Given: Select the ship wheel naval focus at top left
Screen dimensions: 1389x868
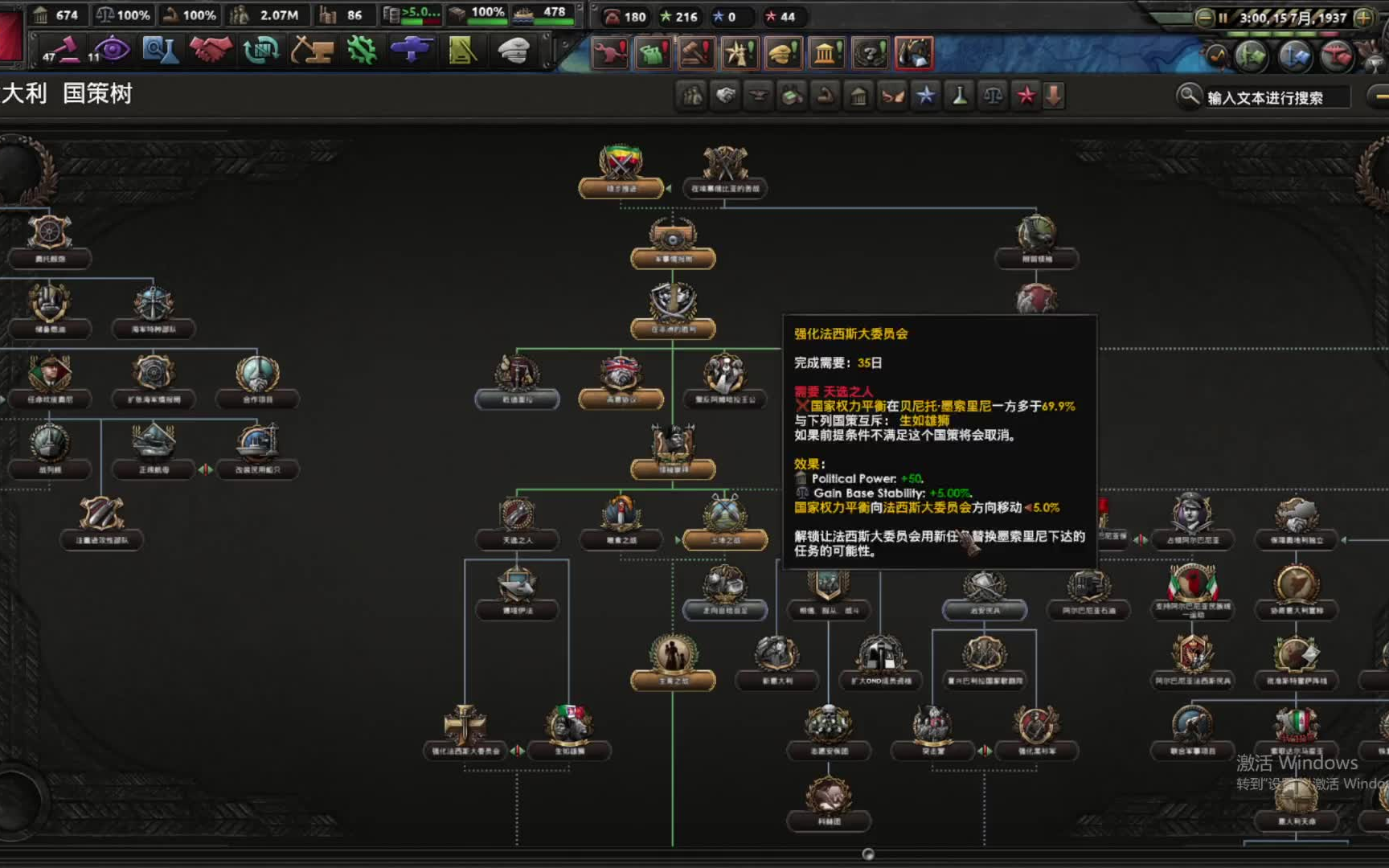Looking at the screenshot, I should (50, 241).
